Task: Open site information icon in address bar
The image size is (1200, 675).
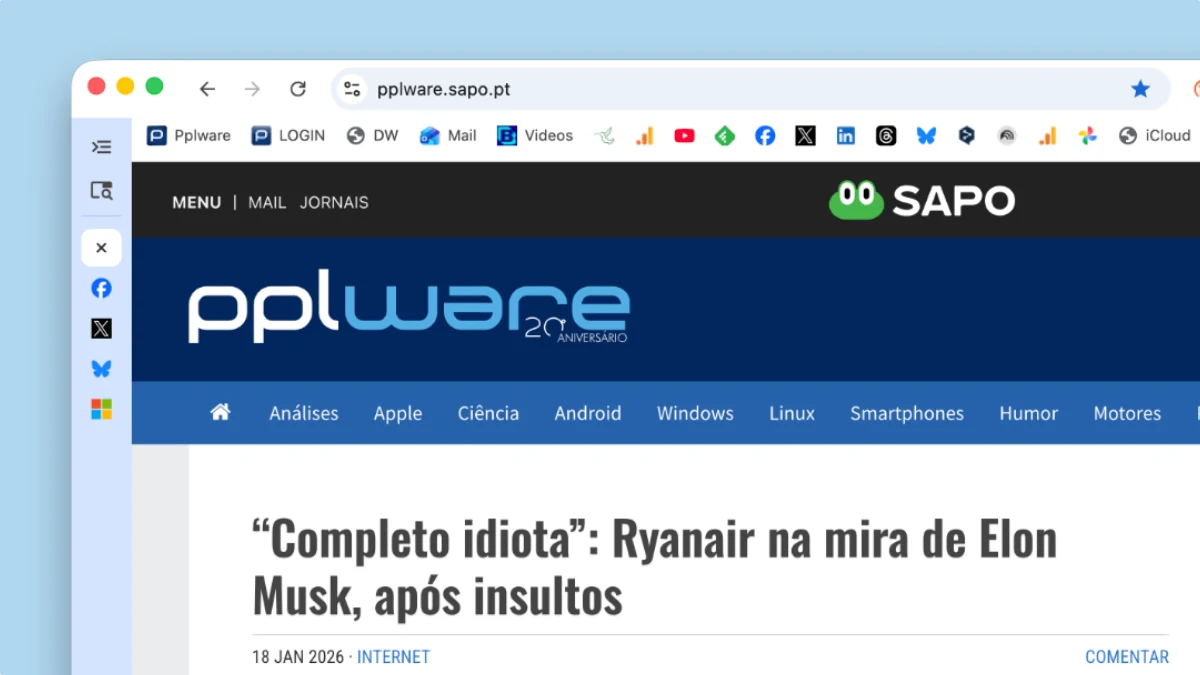Action: (x=352, y=89)
